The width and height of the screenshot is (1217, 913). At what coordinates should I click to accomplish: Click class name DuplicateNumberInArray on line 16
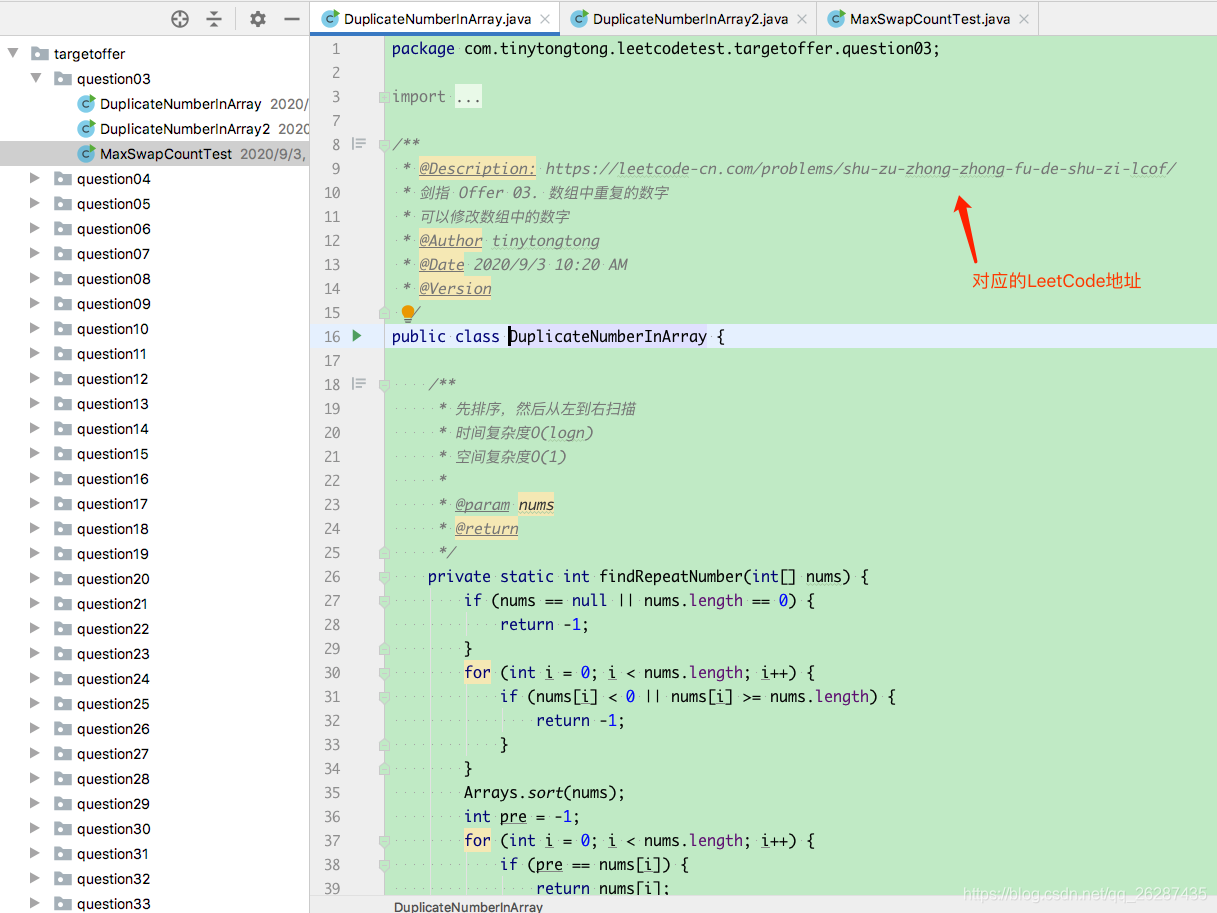click(x=608, y=337)
